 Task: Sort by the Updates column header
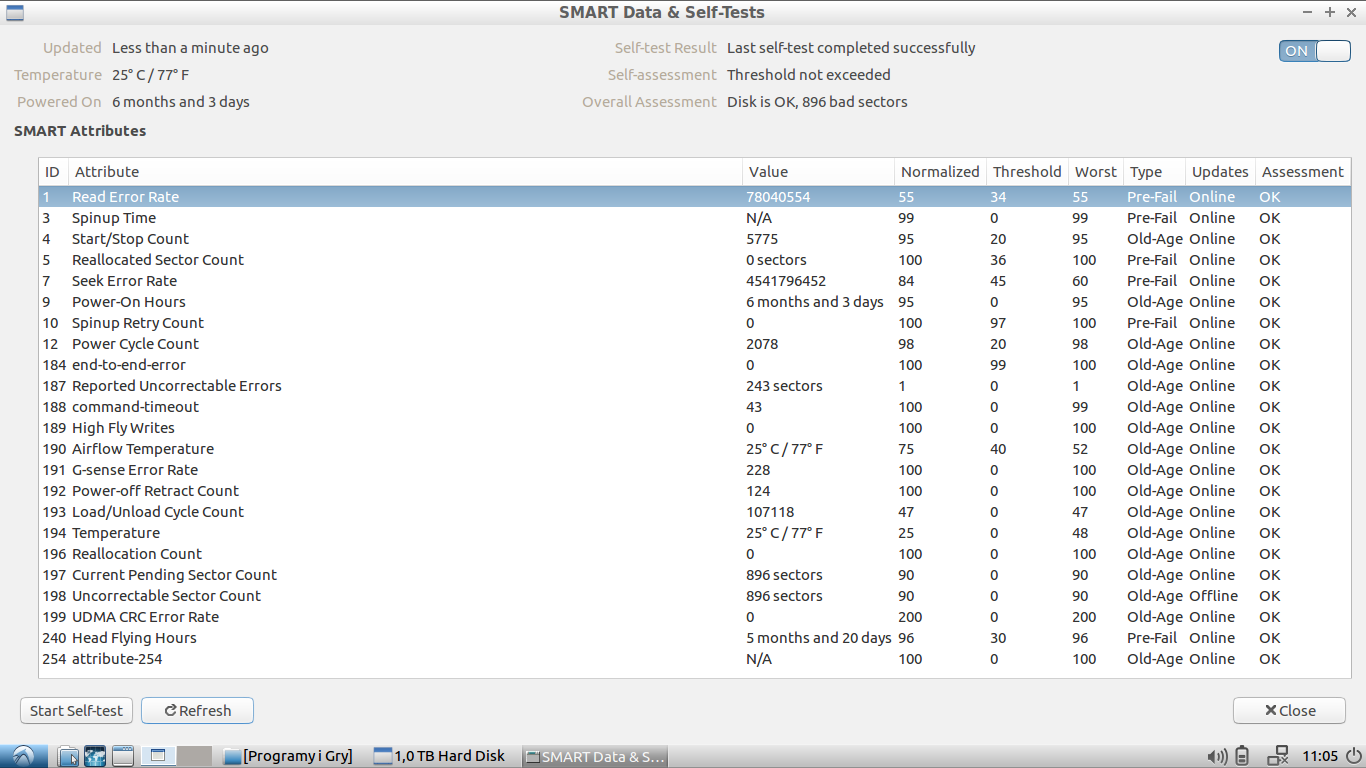tap(1220, 172)
